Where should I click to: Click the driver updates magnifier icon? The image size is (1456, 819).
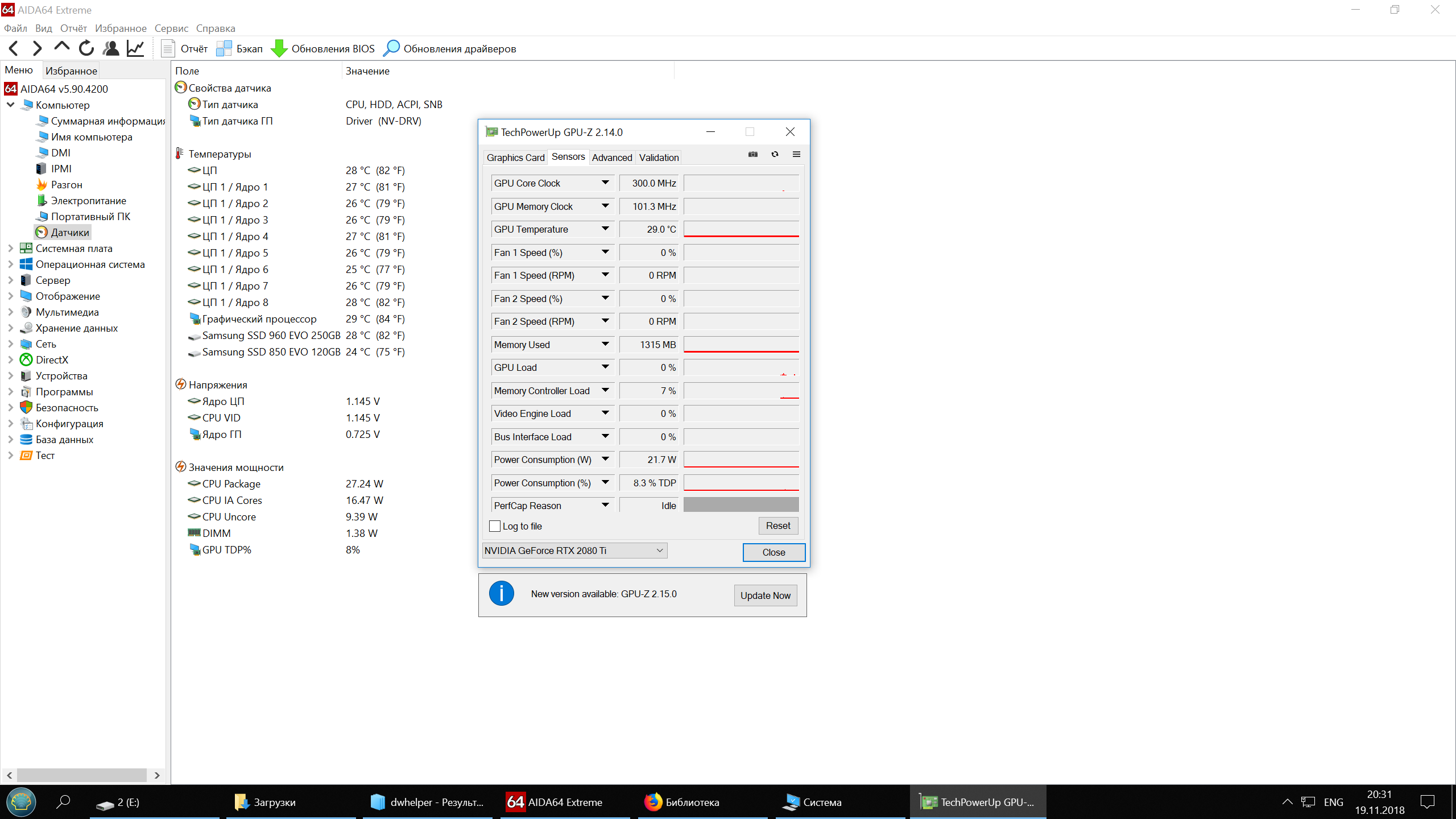[391, 48]
